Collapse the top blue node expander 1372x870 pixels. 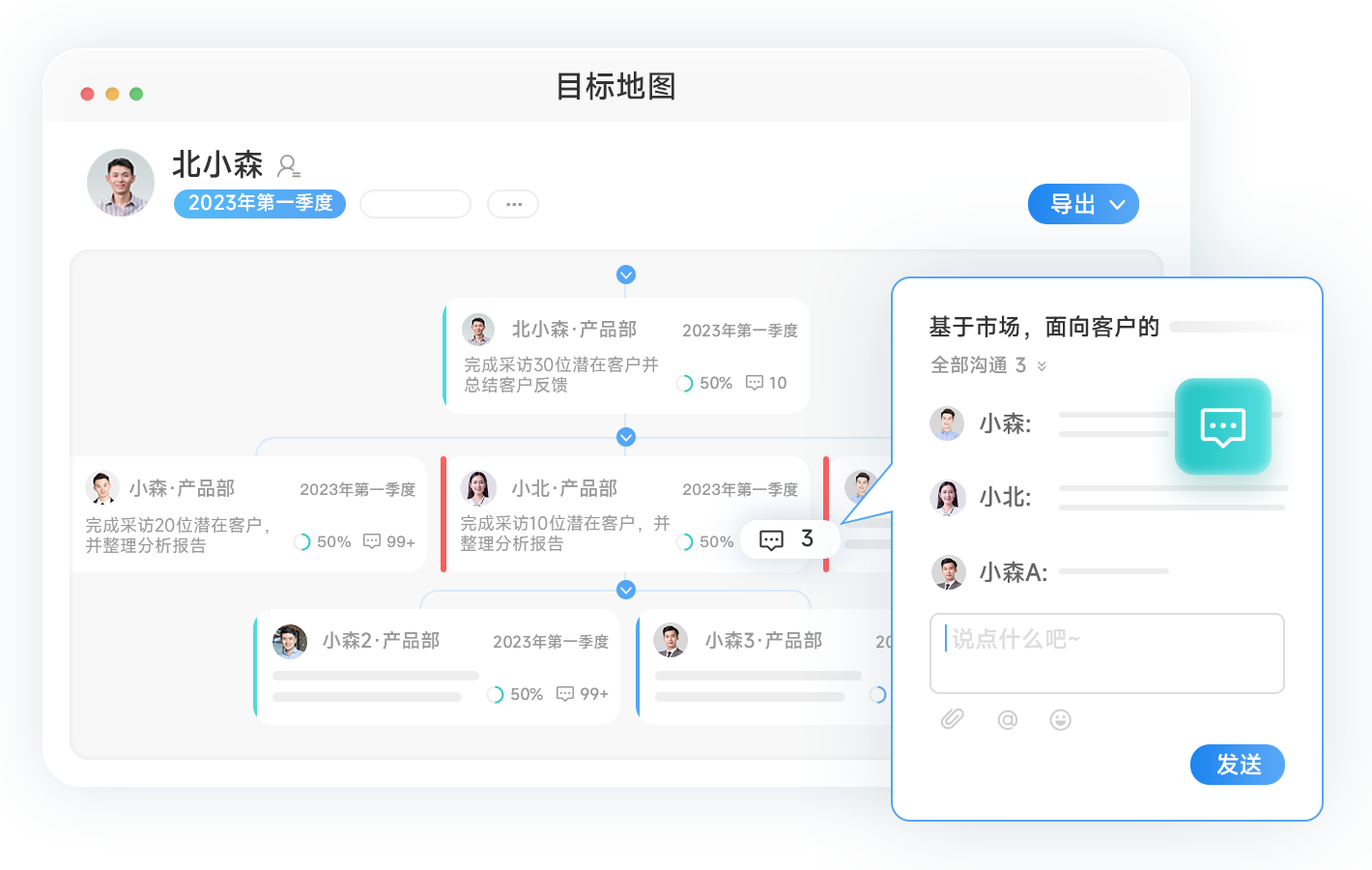(x=626, y=275)
